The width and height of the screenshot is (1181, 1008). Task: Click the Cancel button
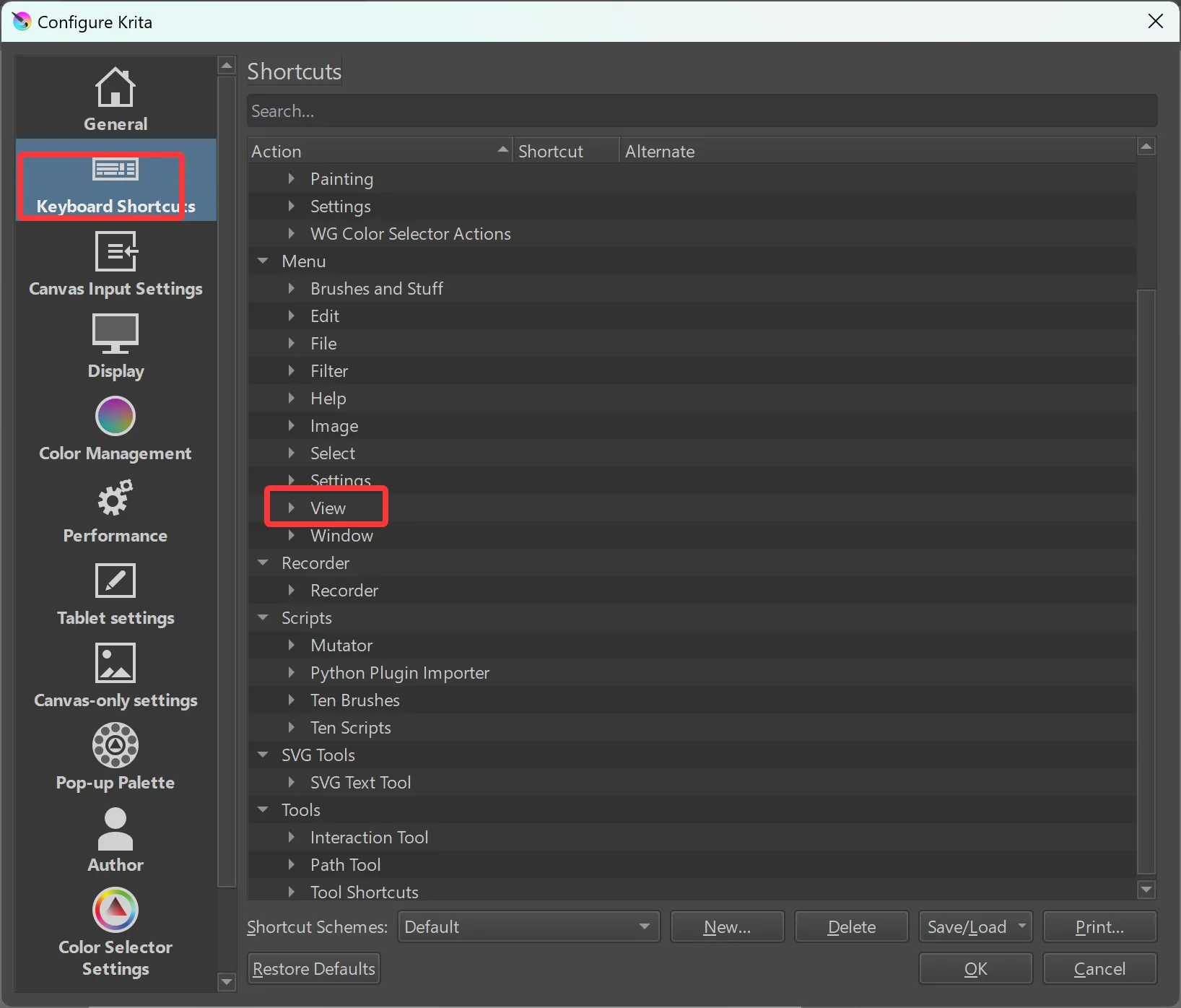pyautogui.click(x=1099, y=968)
